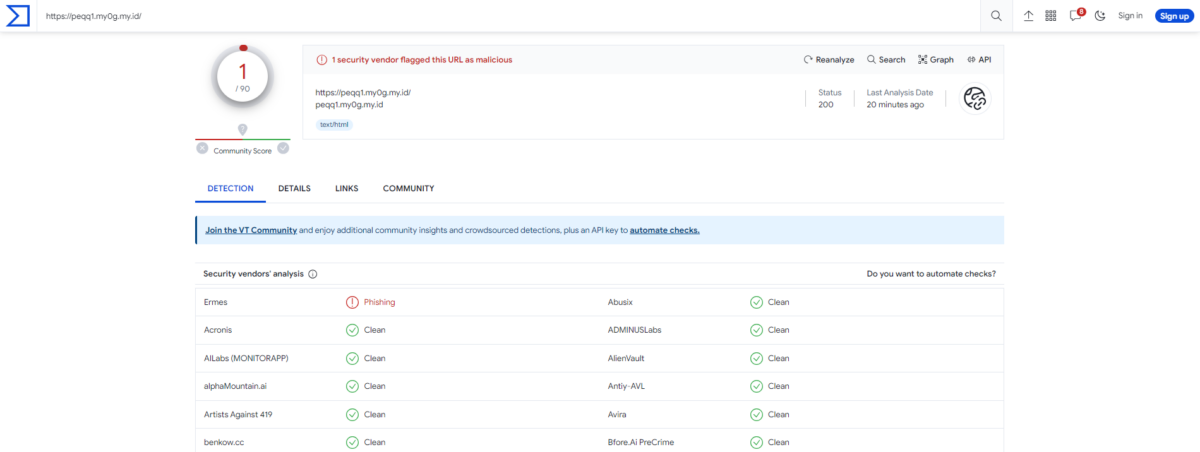
Task: Click Clean check icon for Abusix
Action: 756,302
